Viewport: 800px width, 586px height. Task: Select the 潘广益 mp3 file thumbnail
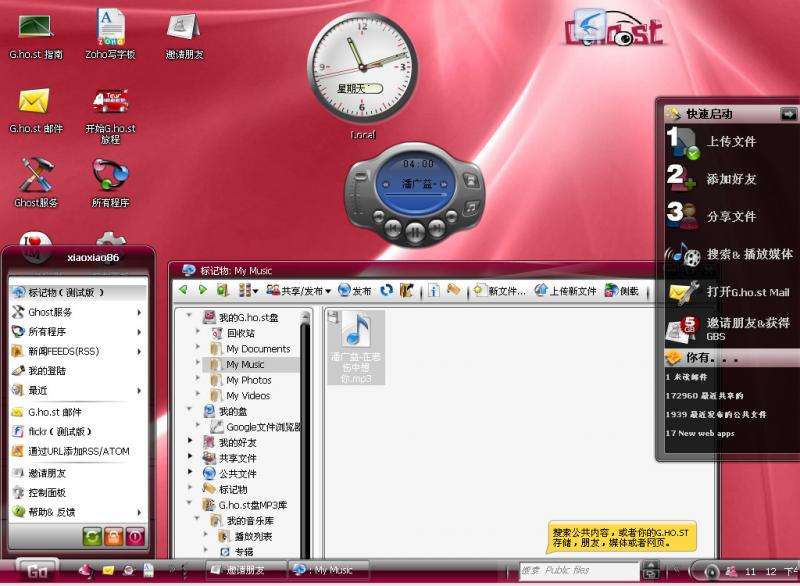click(x=356, y=347)
